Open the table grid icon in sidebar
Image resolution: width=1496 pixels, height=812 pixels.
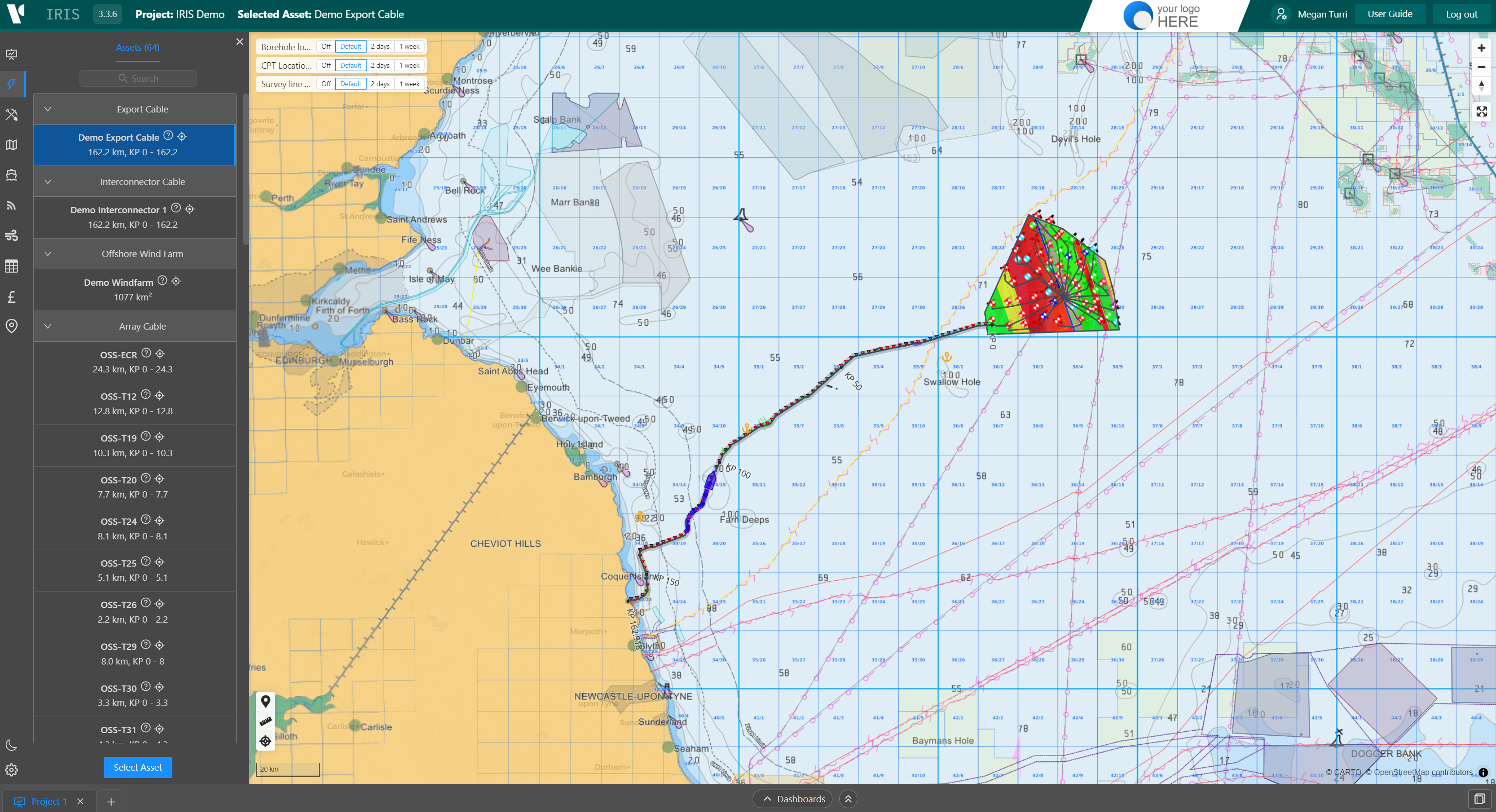tap(11, 267)
